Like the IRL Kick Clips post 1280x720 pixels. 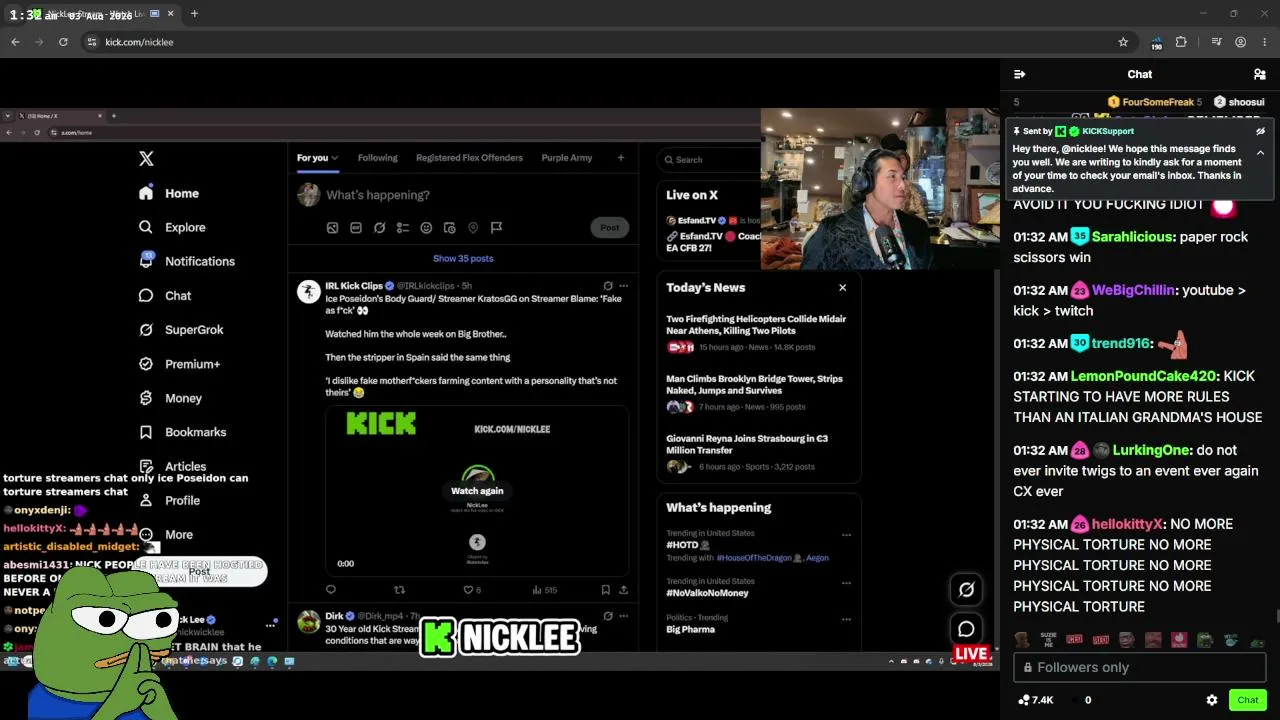[x=471, y=590]
